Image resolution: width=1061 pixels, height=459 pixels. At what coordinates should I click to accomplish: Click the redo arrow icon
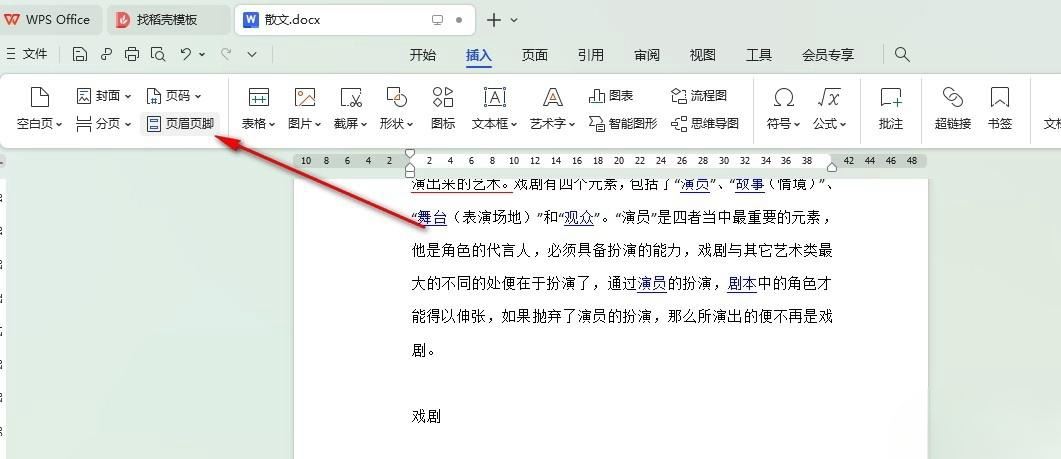(227, 54)
